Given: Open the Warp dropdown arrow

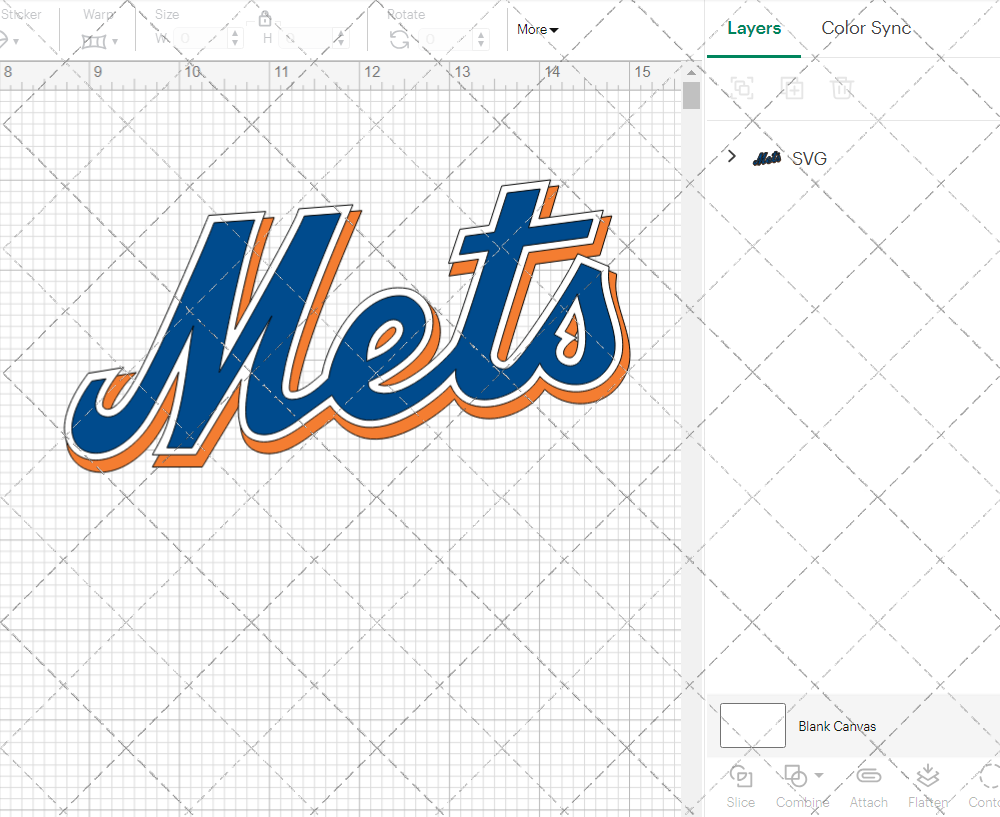Looking at the screenshot, I should [115, 41].
